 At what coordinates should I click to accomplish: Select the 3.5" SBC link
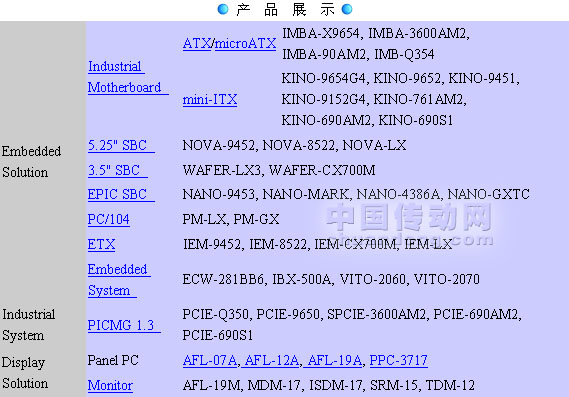tap(118, 170)
